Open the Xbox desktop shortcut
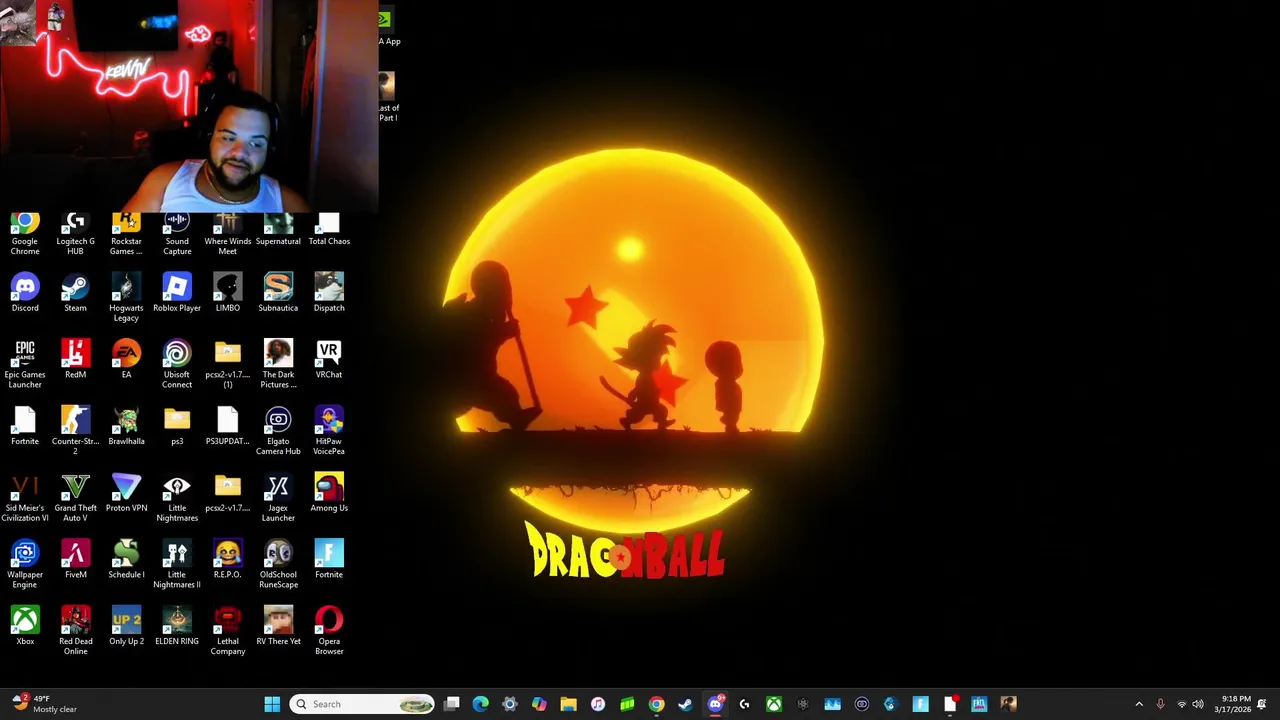 (x=25, y=627)
